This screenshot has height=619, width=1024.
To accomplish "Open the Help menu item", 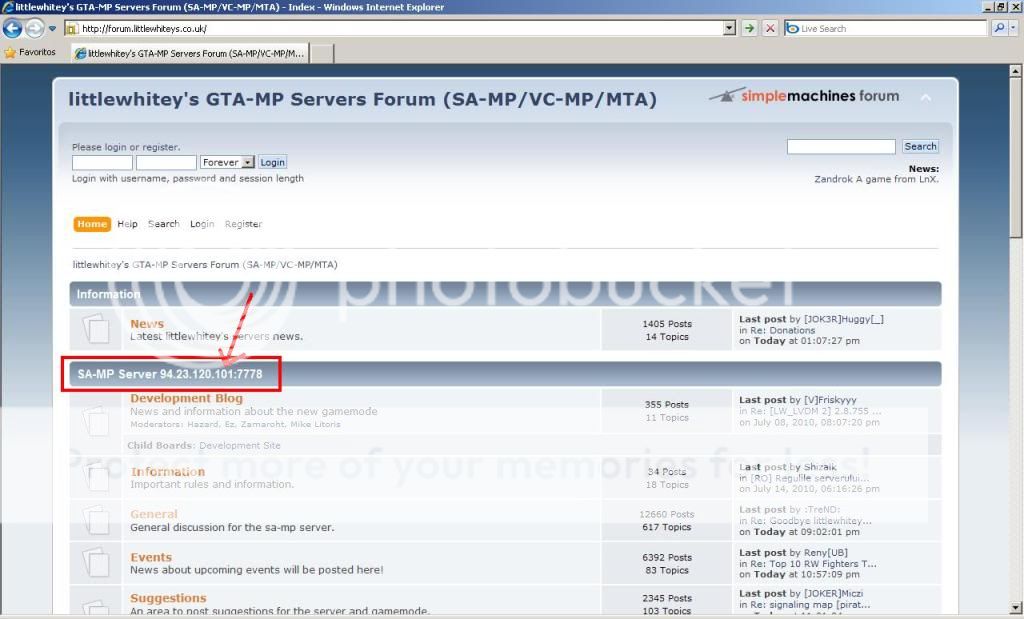I will [127, 224].
